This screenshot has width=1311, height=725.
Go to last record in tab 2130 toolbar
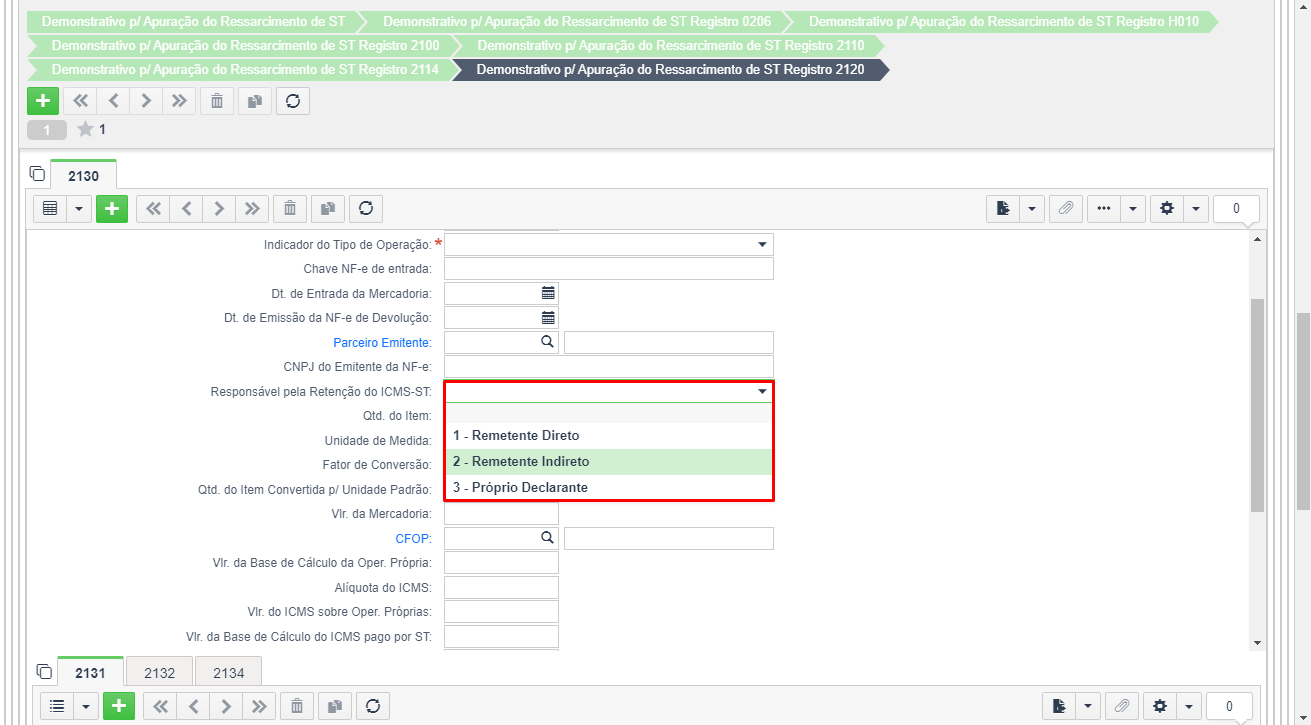[x=252, y=208]
